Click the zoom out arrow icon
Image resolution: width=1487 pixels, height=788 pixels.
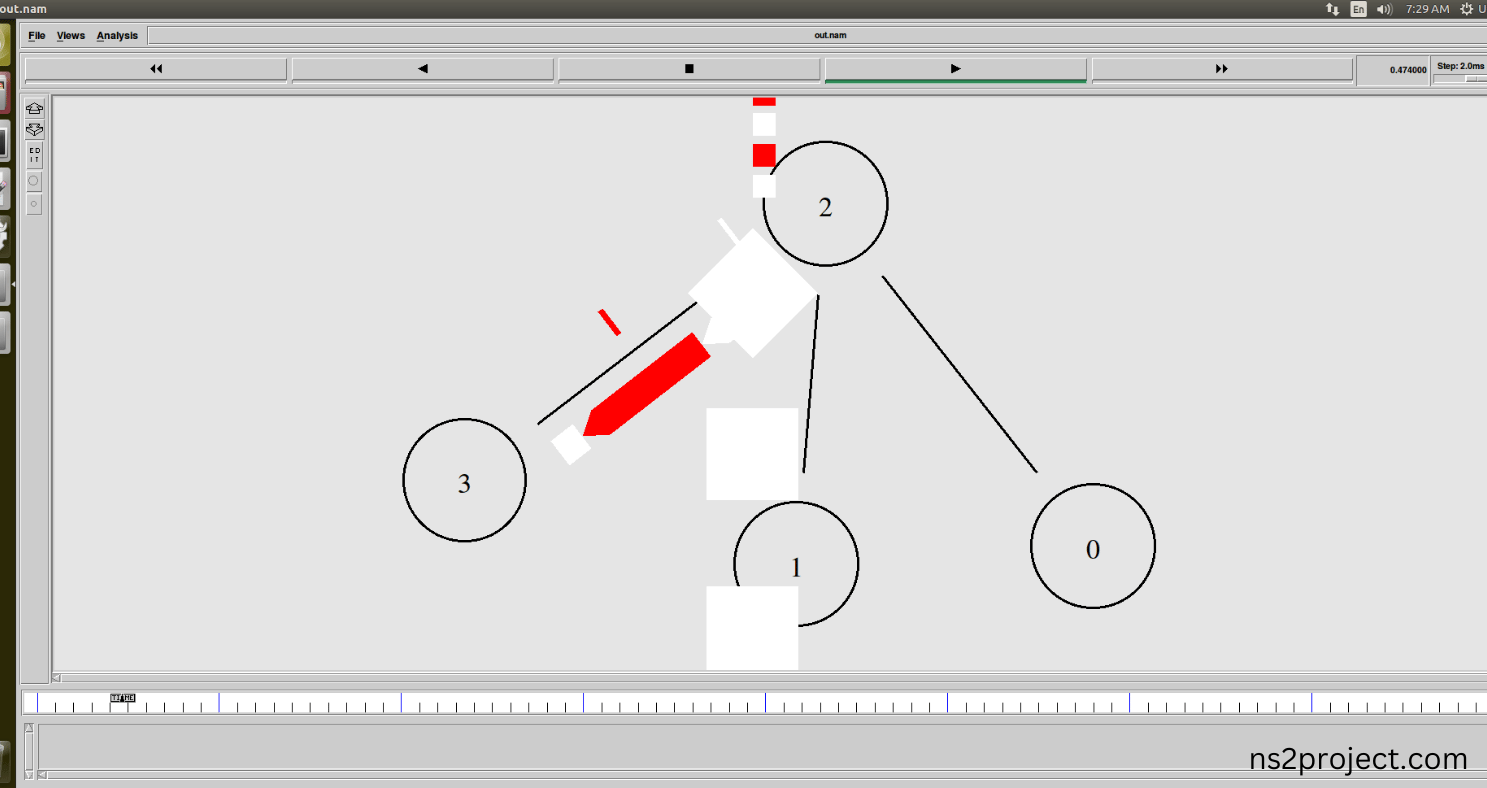34,129
